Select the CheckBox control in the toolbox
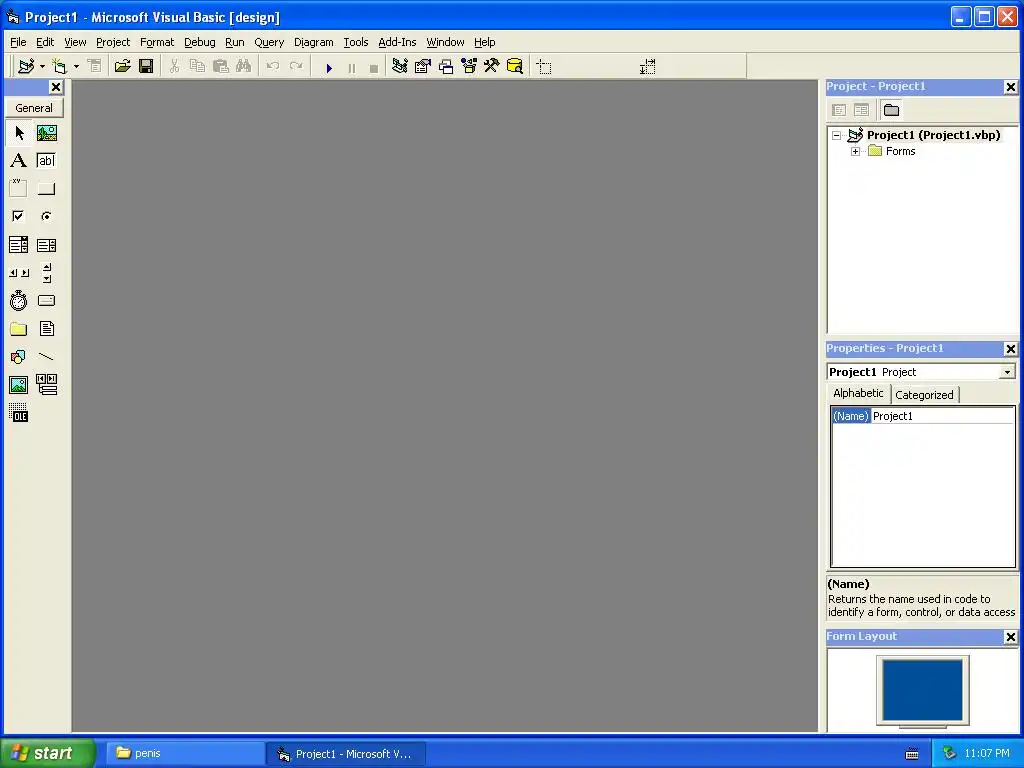 (x=18, y=216)
